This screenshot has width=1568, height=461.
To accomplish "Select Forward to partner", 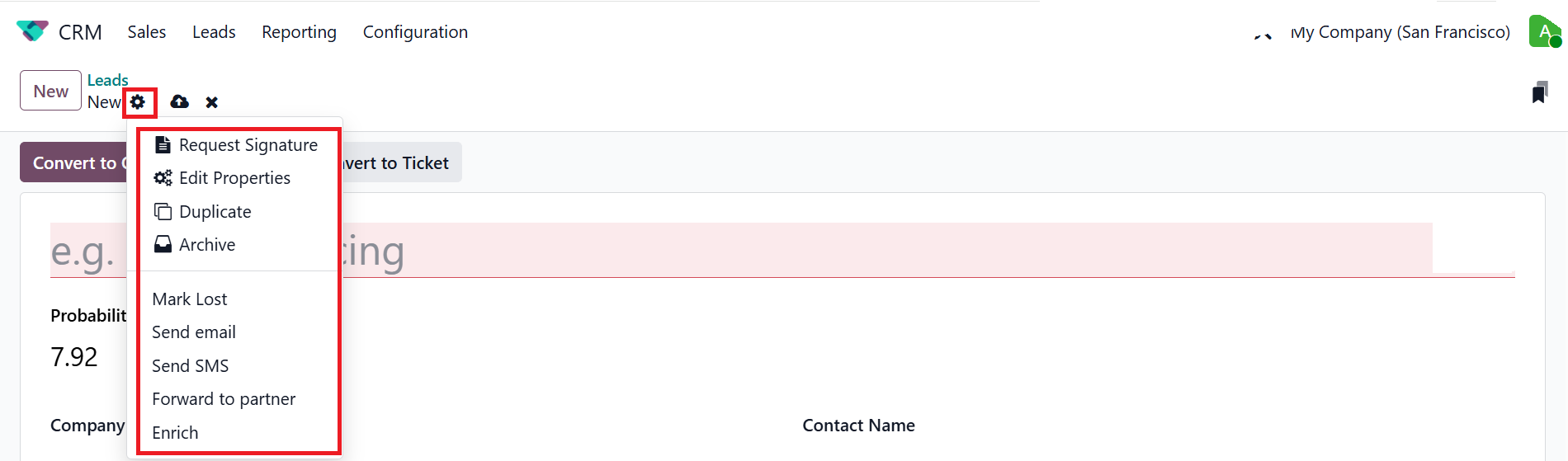I will [224, 399].
